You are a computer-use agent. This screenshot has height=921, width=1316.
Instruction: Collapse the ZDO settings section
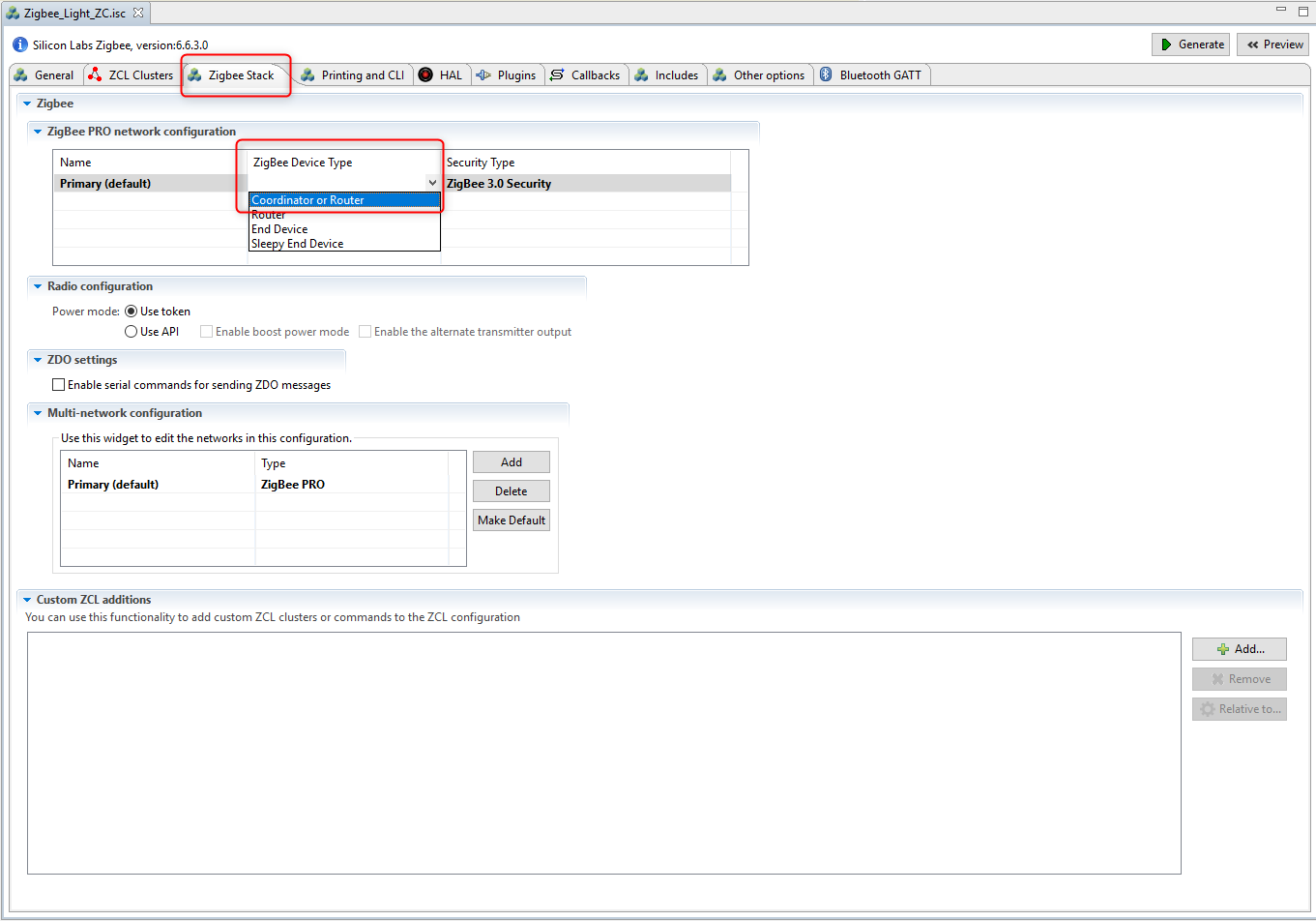click(38, 360)
